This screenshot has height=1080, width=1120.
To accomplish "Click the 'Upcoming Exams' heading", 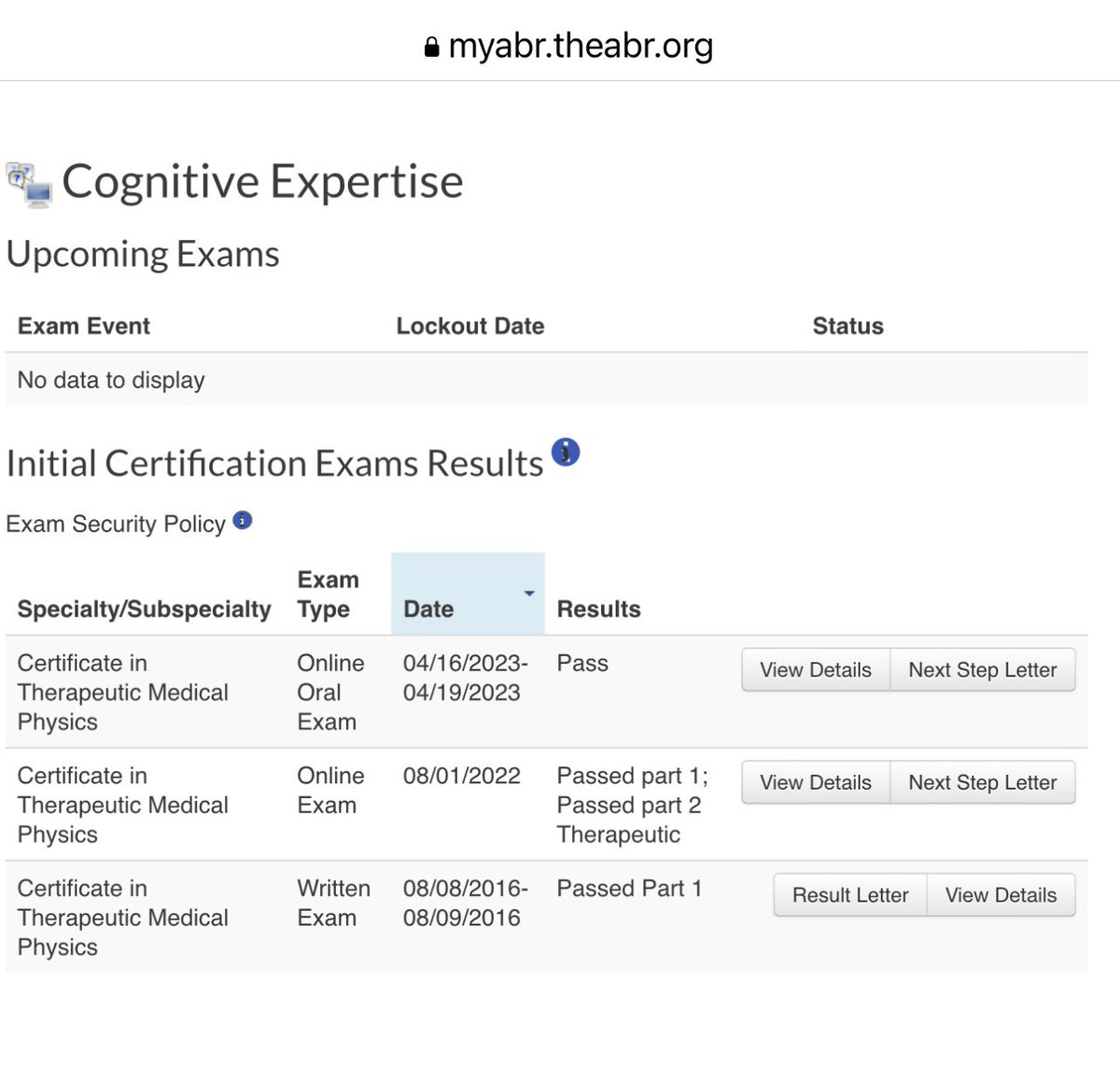I will click(143, 255).
